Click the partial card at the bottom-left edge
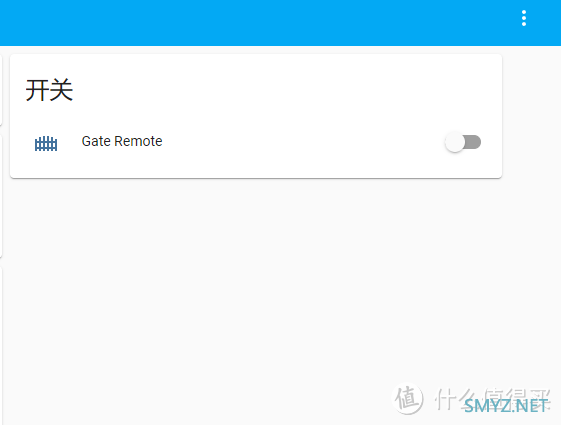This screenshot has height=425, width=561. [x=1, y=345]
